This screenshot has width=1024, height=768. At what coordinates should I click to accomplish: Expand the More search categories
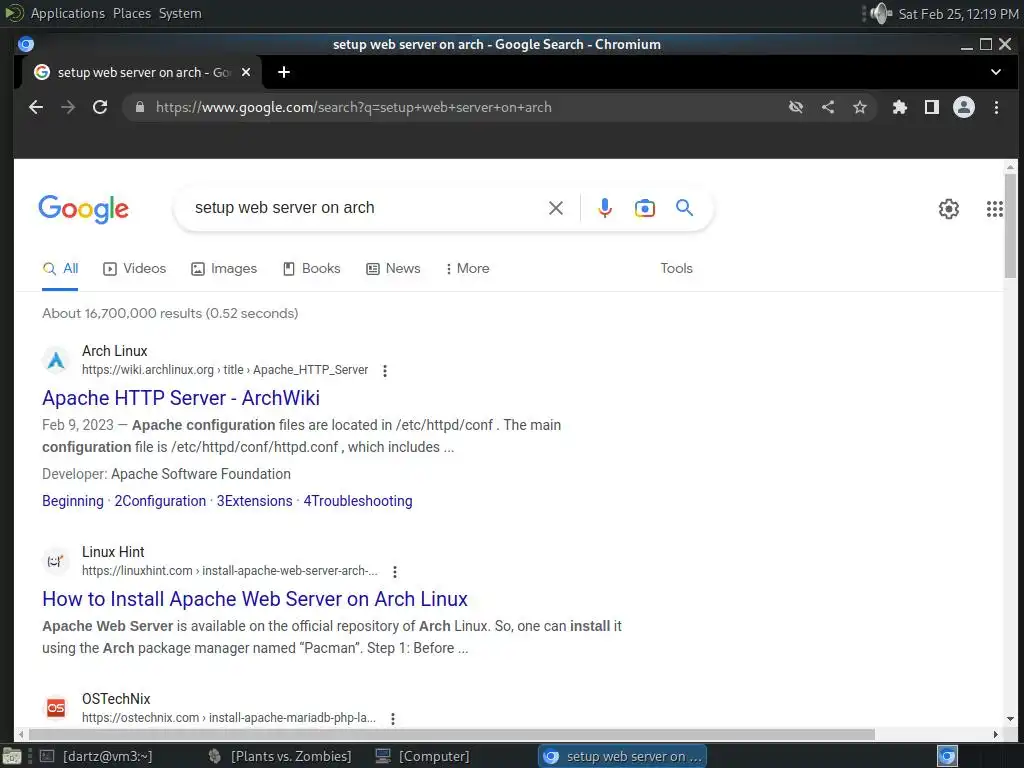pyautogui.click(x=467, y=268)
